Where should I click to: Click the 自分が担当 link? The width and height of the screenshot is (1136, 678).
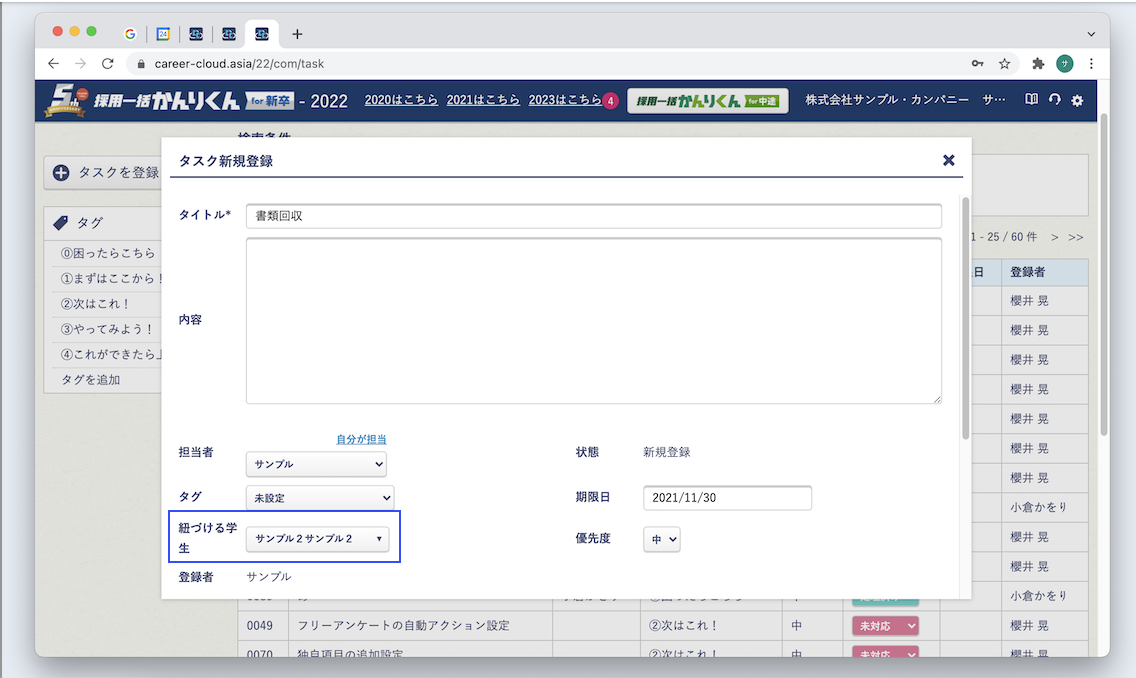pyautogui.click(x=361, y=439)
